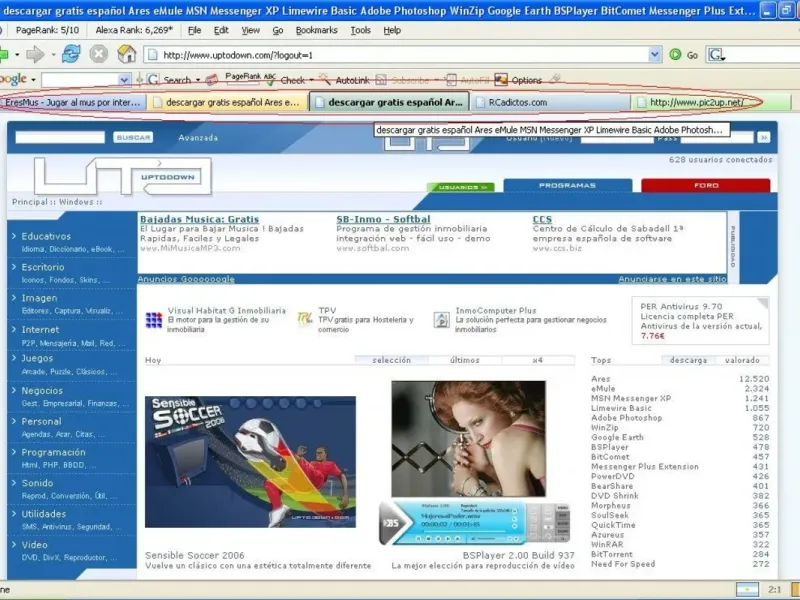
Task: Click the TPV program icon
Action: coord(305,319)
